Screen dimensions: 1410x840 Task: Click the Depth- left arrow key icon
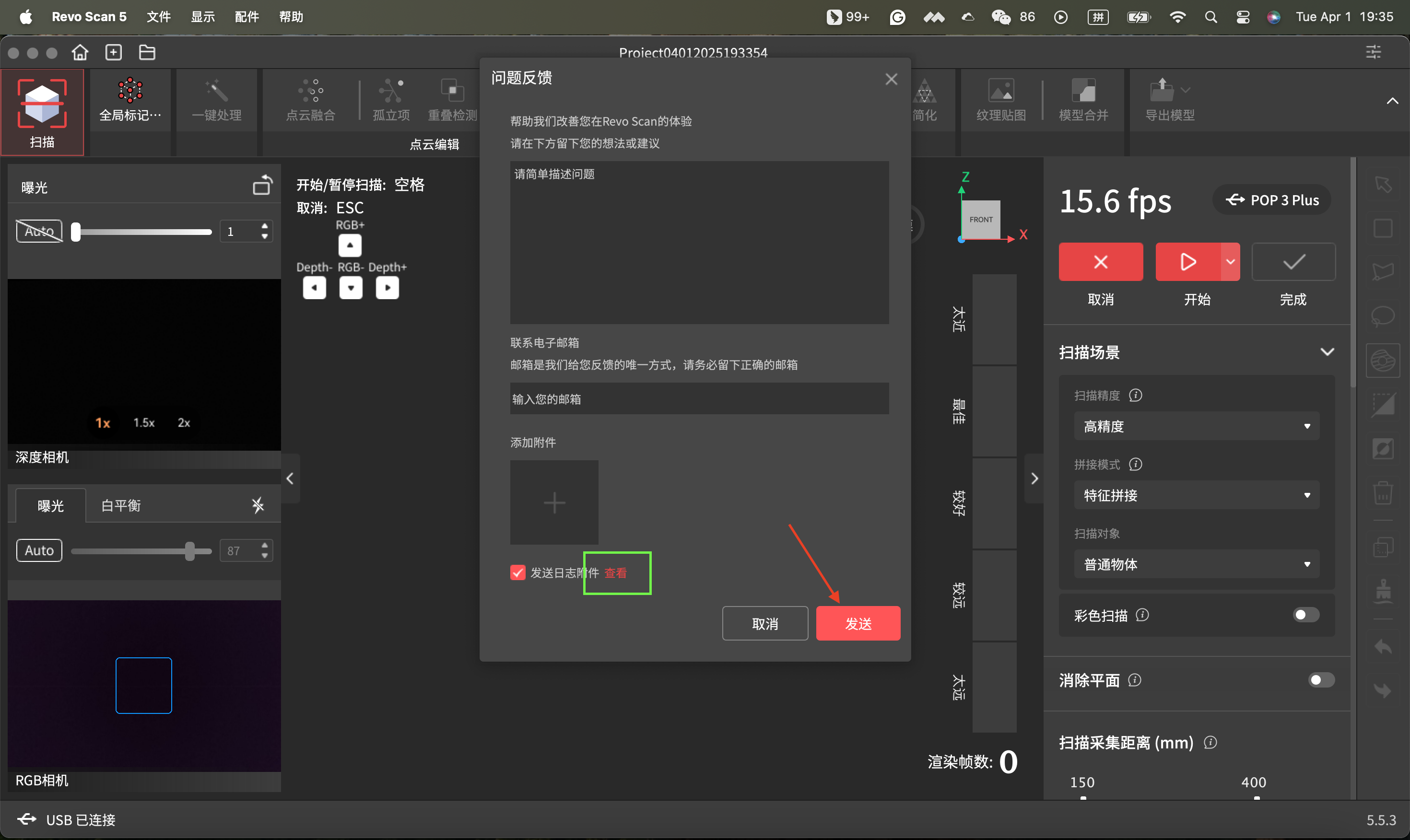click(x=314, y=288)
